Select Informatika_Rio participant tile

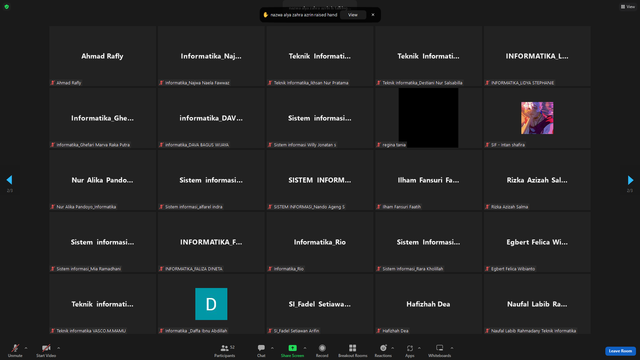pyautogui.click(x=320, y=242)
